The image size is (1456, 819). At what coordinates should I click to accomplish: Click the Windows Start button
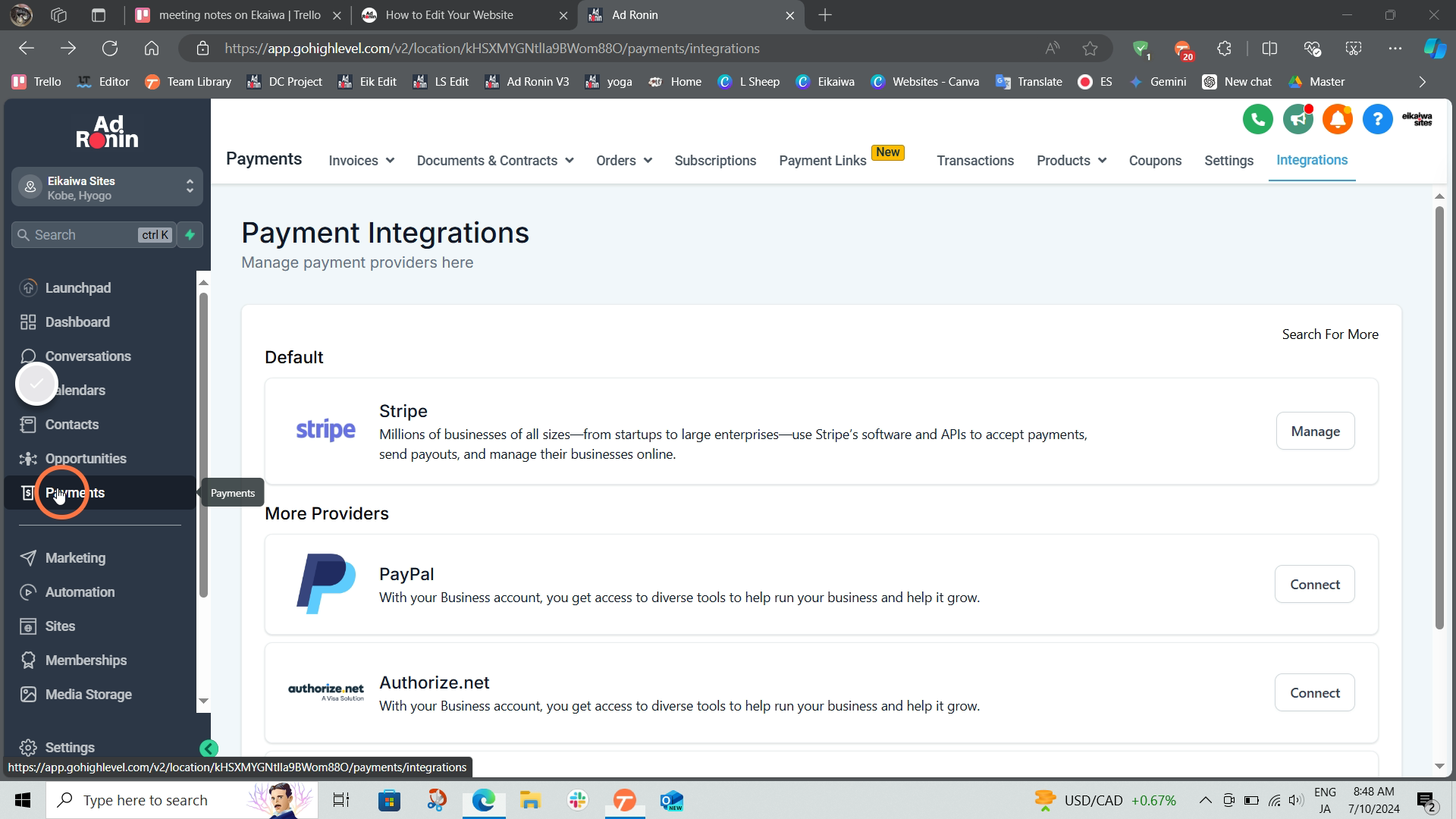click(23, 800)
